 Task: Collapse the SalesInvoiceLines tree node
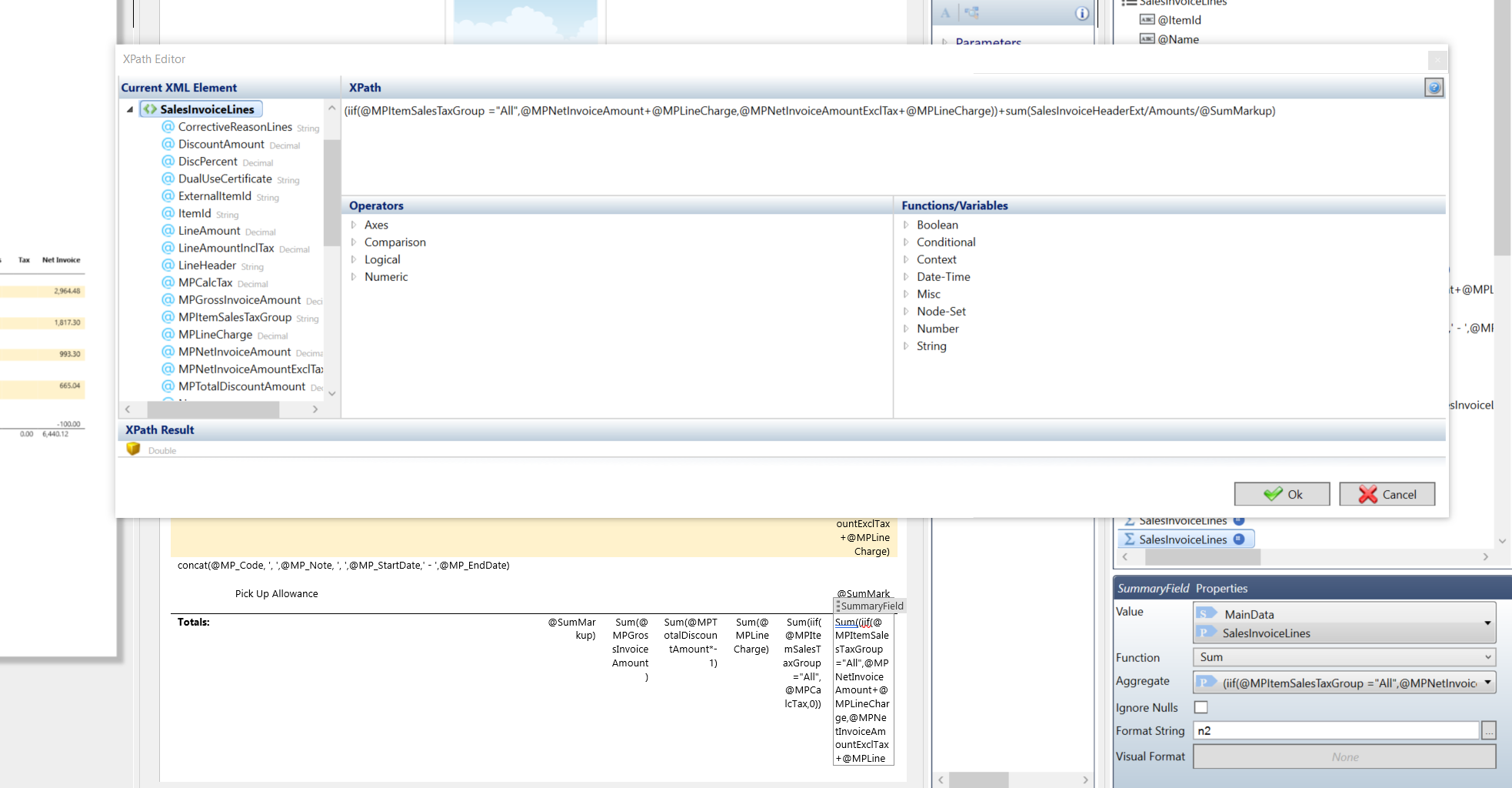pos(130,109)
